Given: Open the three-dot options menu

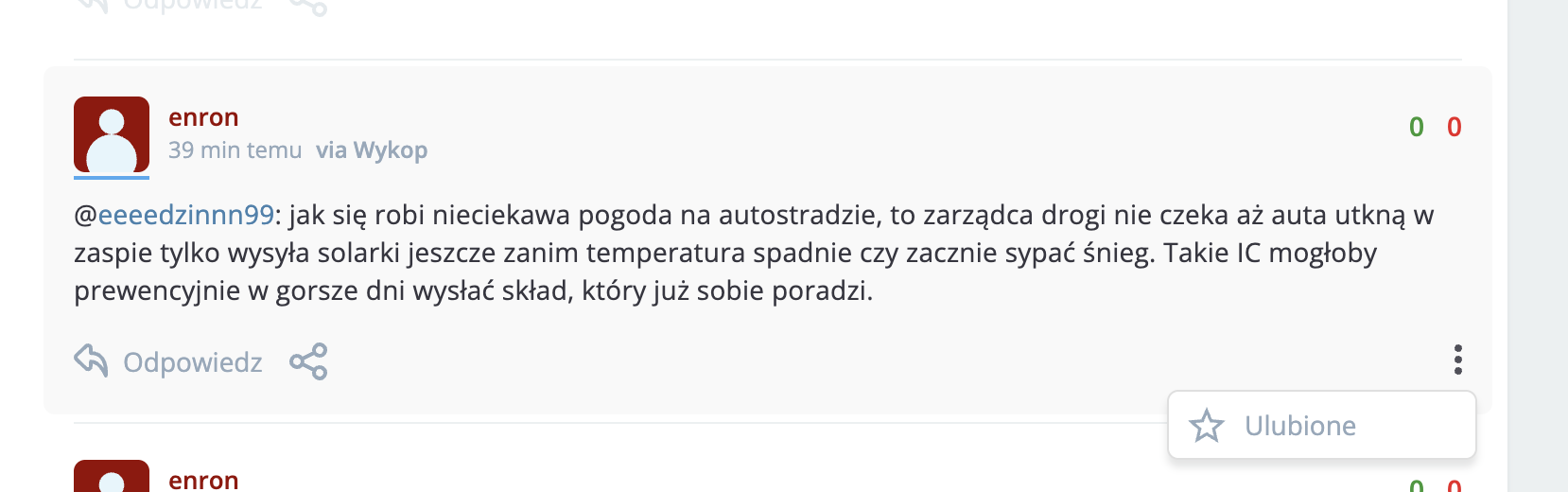Looking at the screenshot, I should tap(1457, 360).
